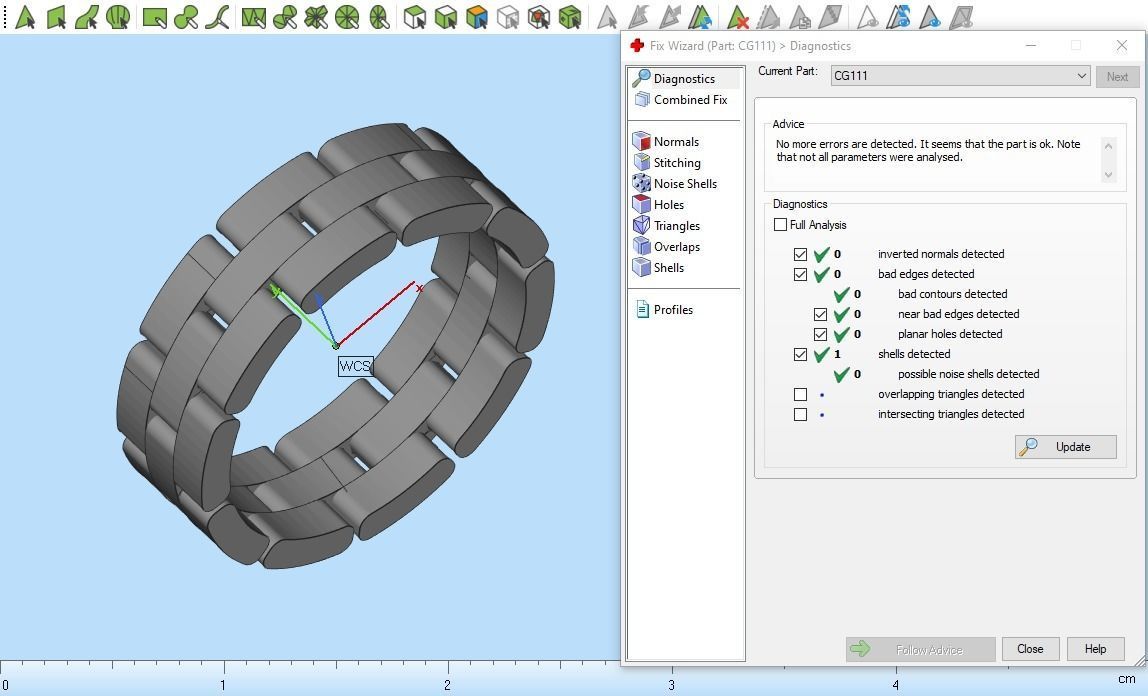Image resolution: width=1148 pixels, height=696 pixels.
Task: Go to the Stitching fix page
Action: 667,162
